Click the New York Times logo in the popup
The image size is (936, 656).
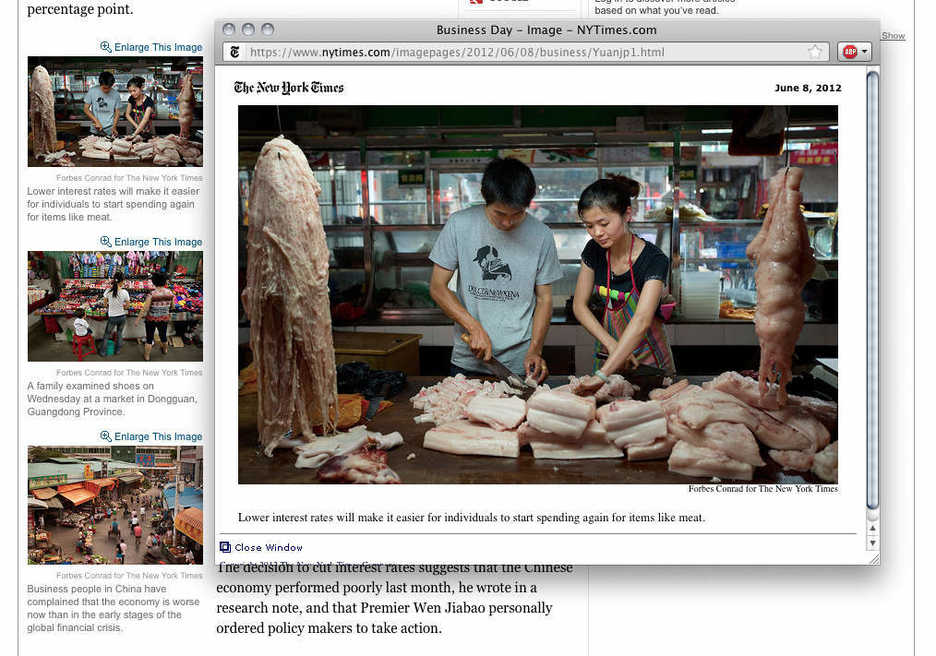[x=289, y=88]
